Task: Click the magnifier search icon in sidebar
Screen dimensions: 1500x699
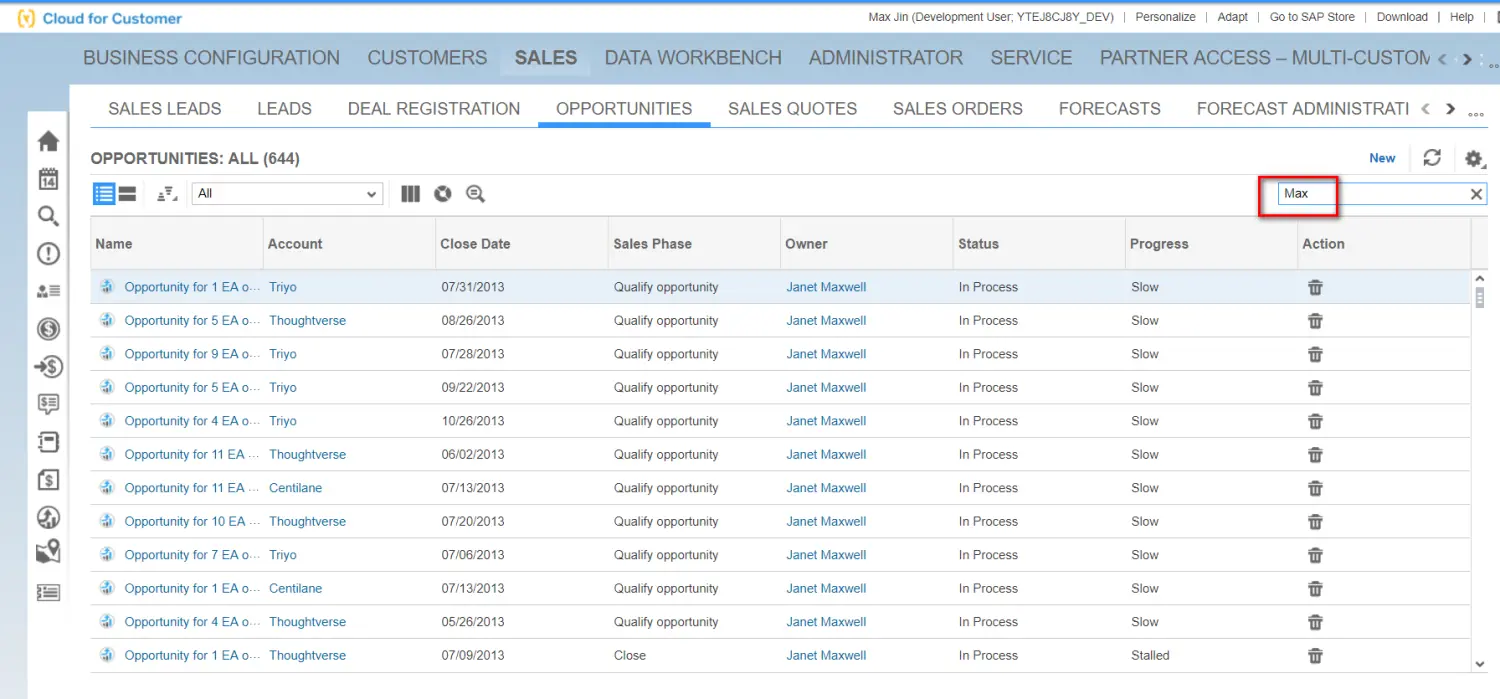Action: pos(48,216)
